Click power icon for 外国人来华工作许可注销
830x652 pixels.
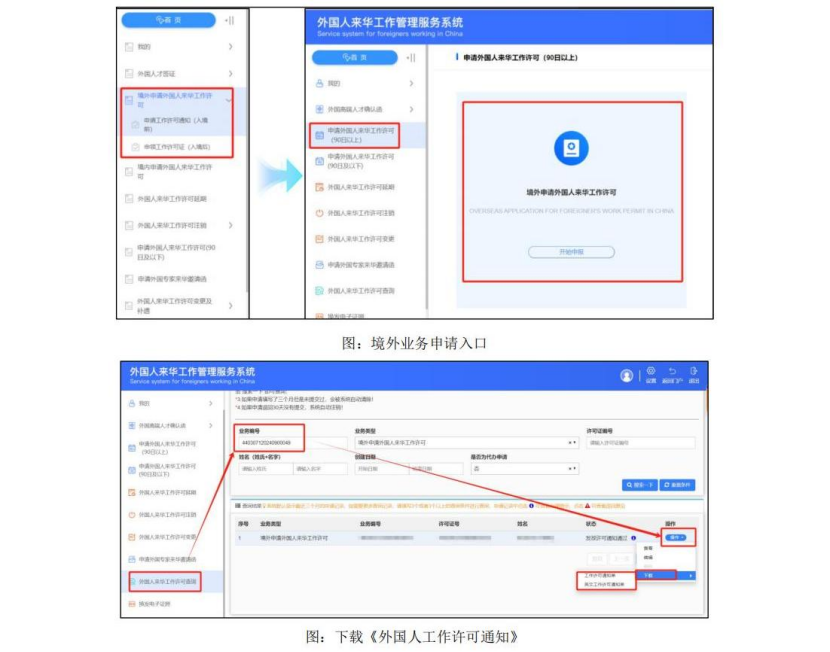tap(319, 213)
